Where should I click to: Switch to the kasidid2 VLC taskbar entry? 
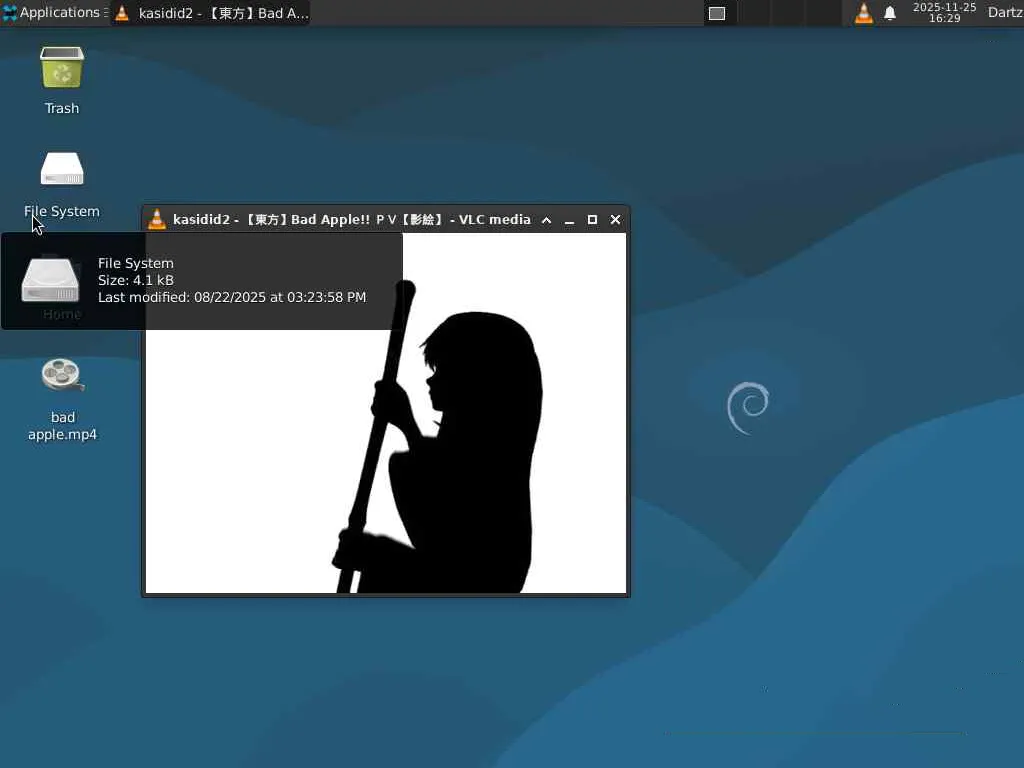click(211, 13)
